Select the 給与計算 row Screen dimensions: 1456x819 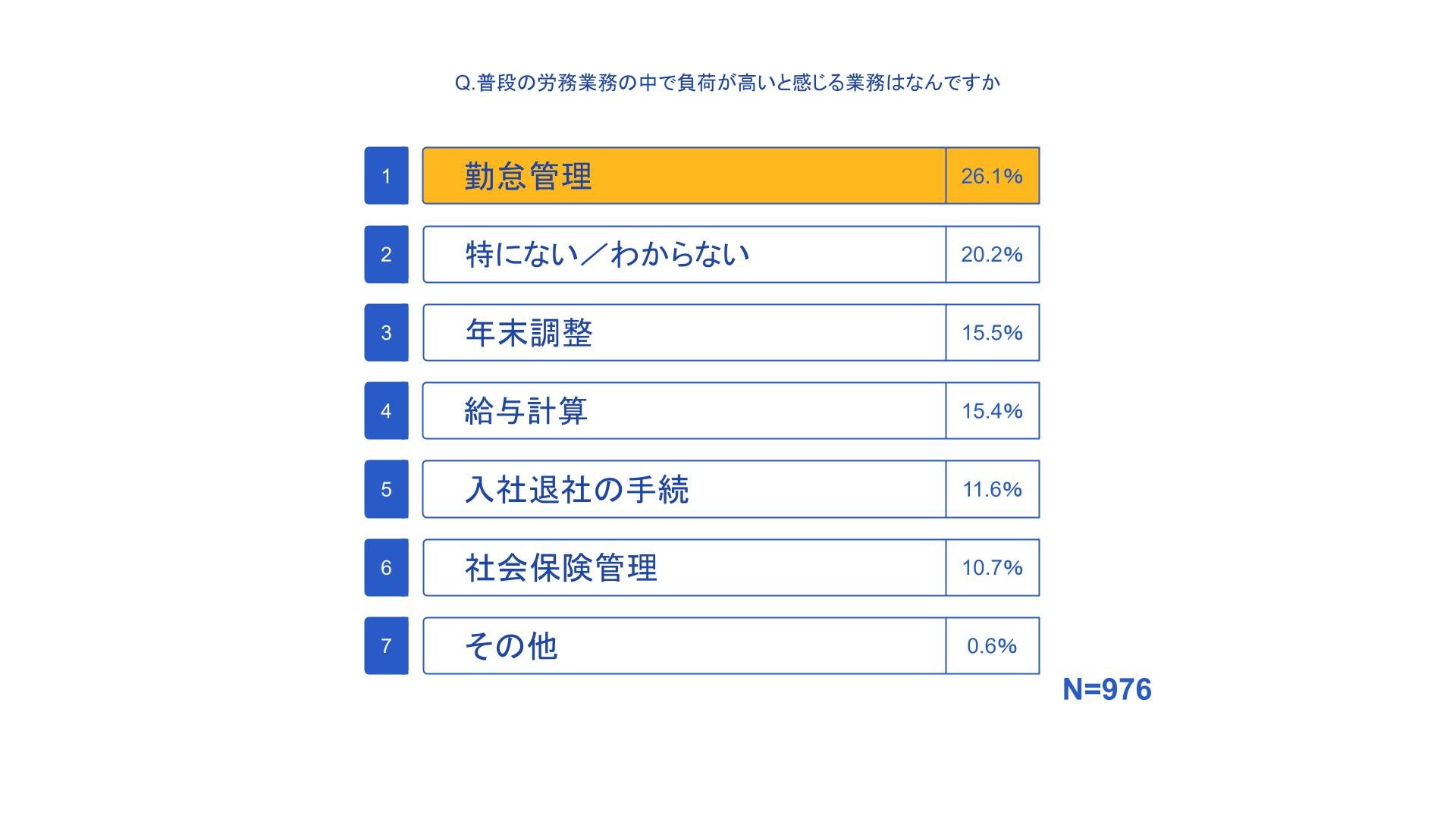pyautogui.click(x=682, y=411)
